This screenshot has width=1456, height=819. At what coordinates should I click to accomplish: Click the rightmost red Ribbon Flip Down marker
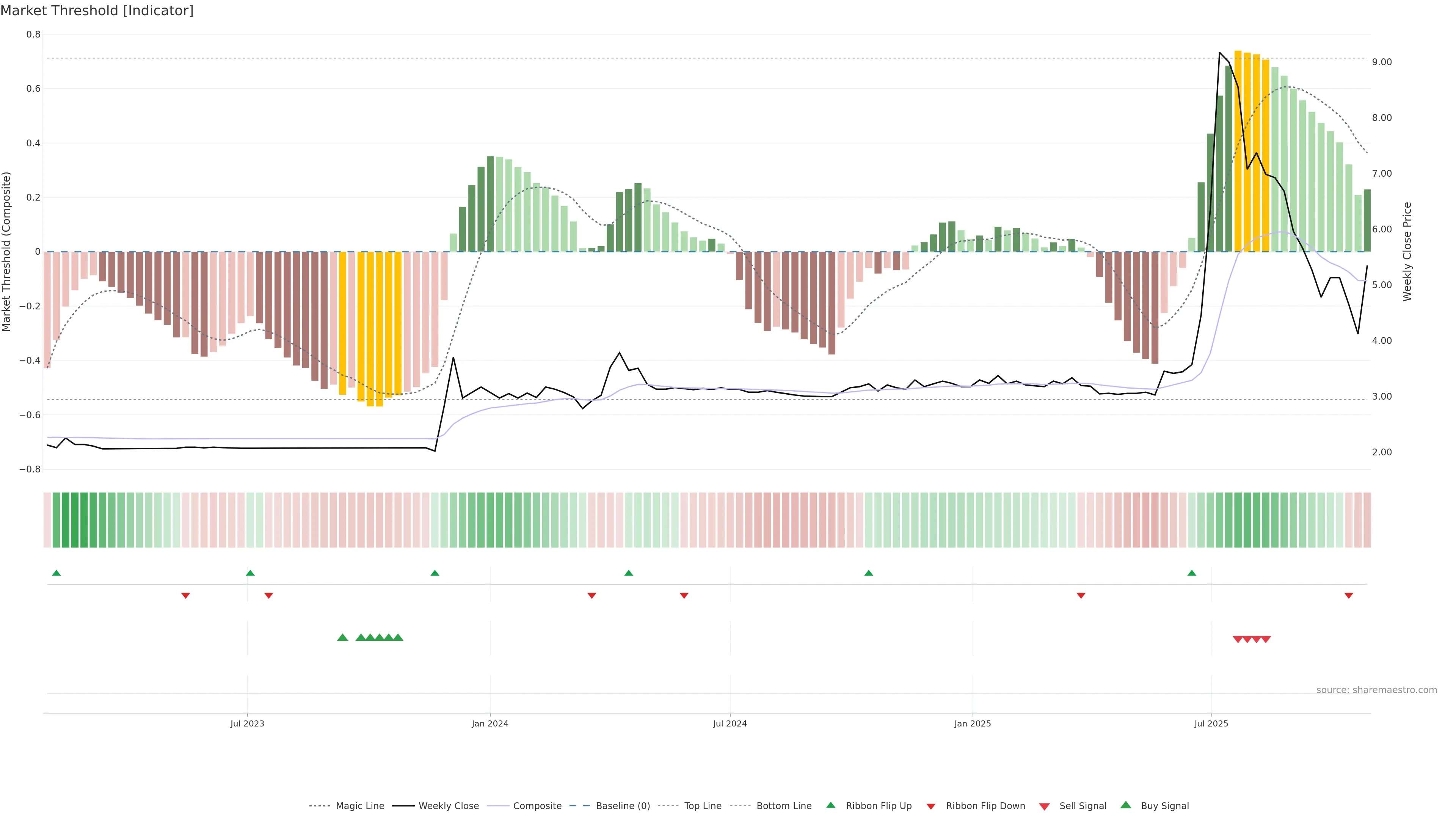pos(1349,595)
